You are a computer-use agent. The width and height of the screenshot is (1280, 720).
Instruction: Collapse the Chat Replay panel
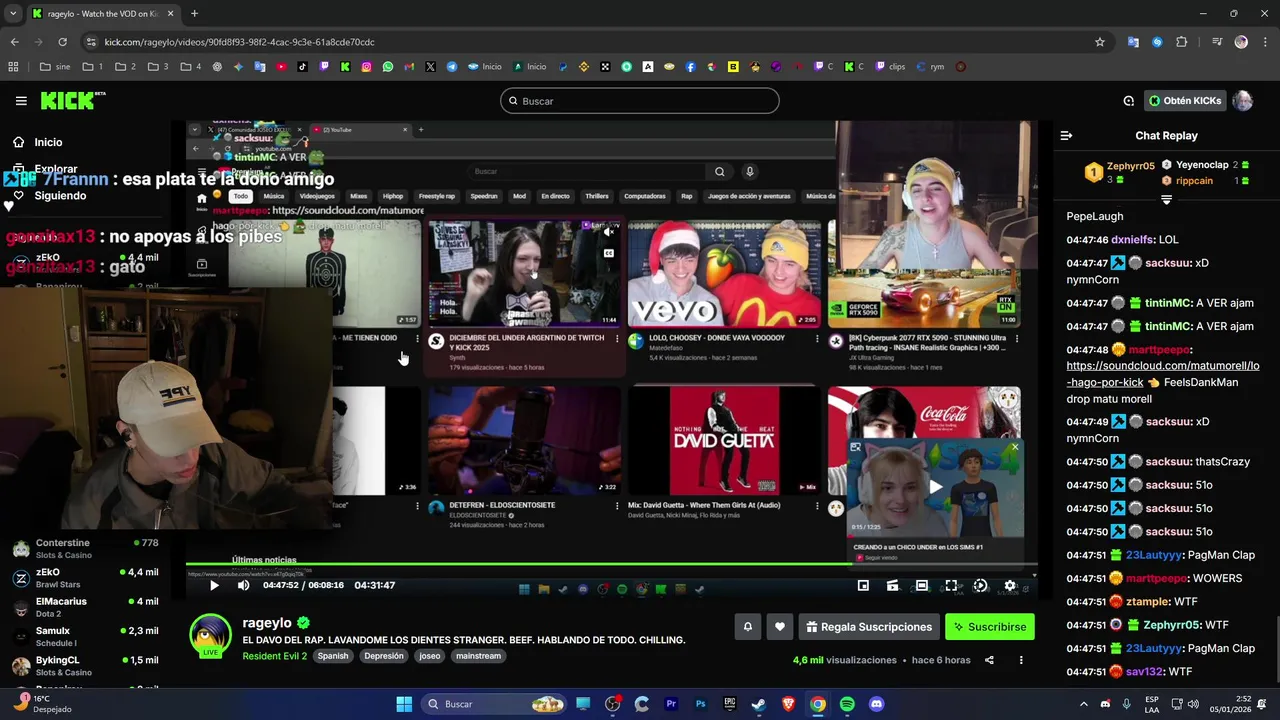tap(1066, 136)
